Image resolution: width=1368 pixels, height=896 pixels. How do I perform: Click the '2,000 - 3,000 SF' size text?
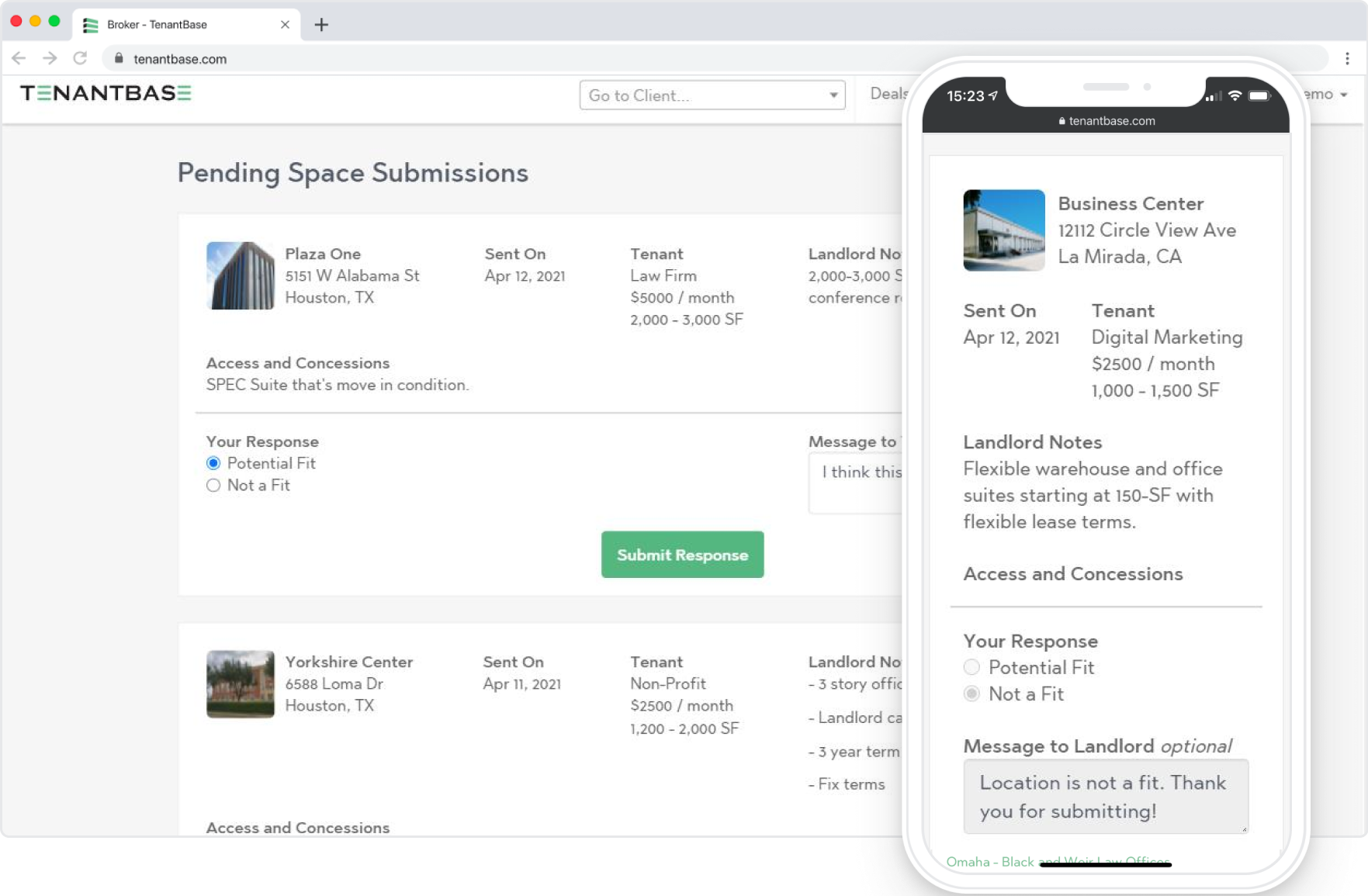pyautogui.click(x=687, y=320)
